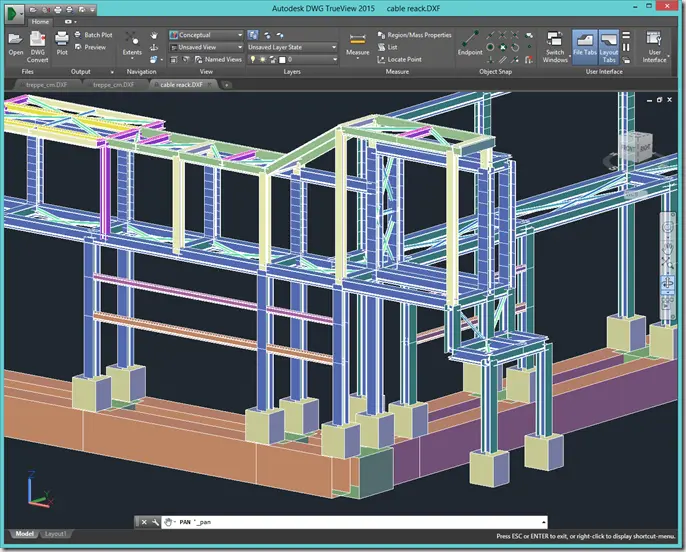The width and height of the screenshot is (686, 552).
Task: Zoom to Extents
Action: [x=132, y=44]
